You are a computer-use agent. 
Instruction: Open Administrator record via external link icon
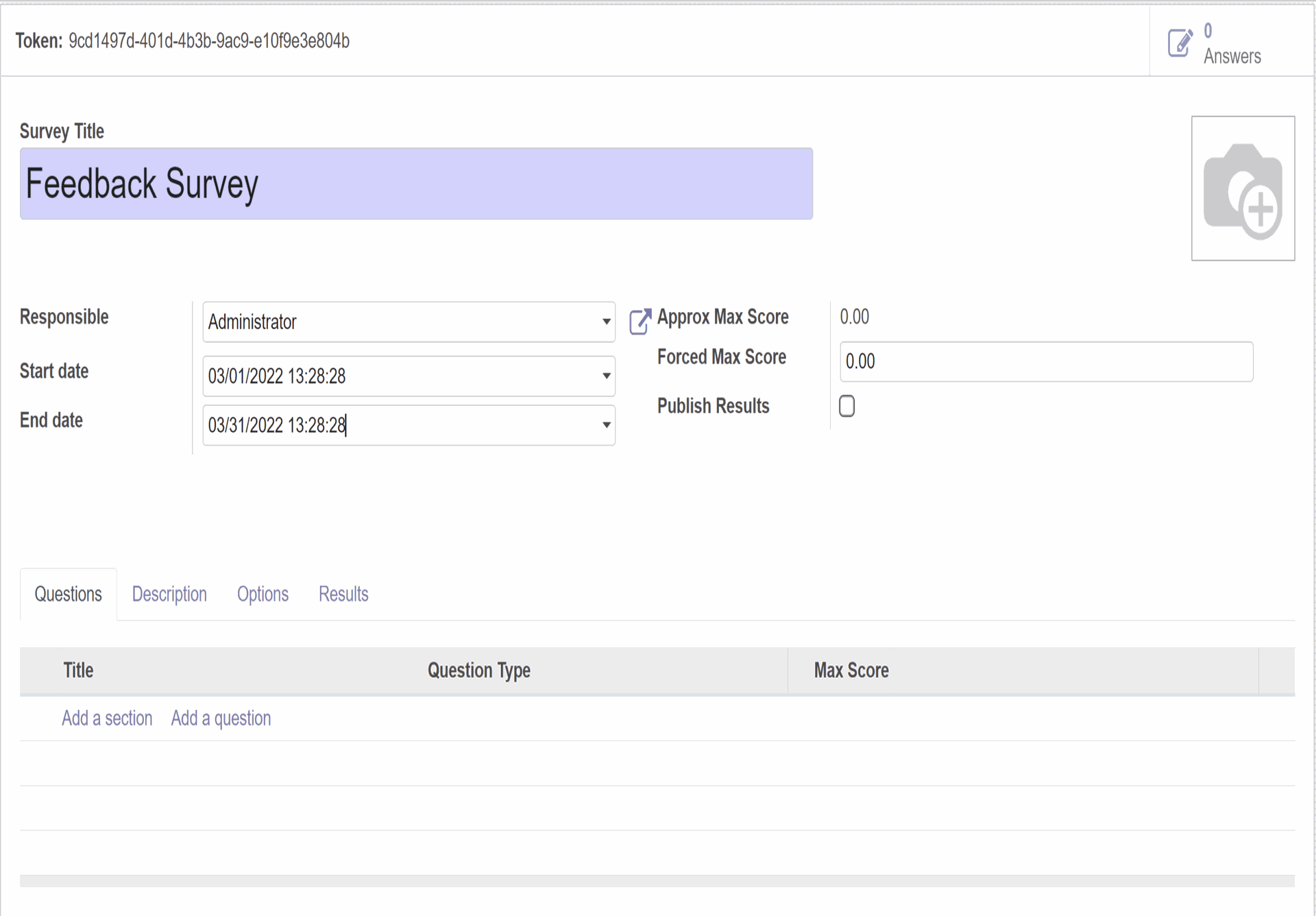point(639,321)
